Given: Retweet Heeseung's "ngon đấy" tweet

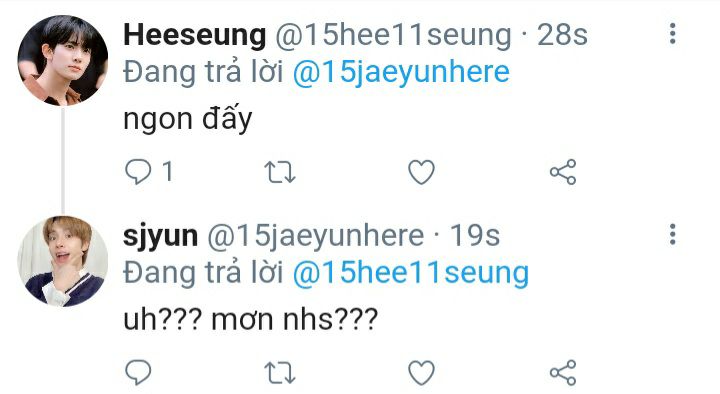Looking at the screenshot, I should 280,172.
